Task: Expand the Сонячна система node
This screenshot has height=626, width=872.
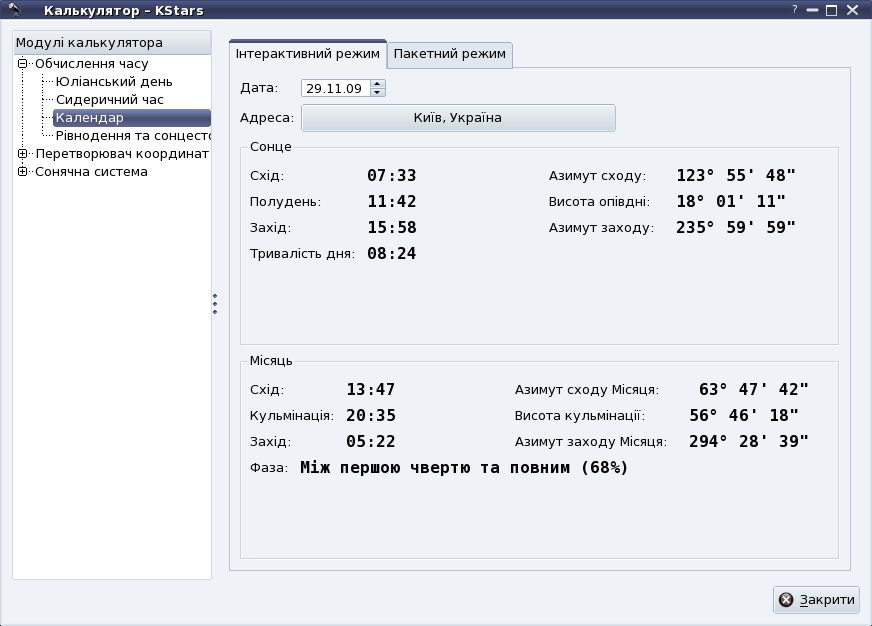Action: 22,172
